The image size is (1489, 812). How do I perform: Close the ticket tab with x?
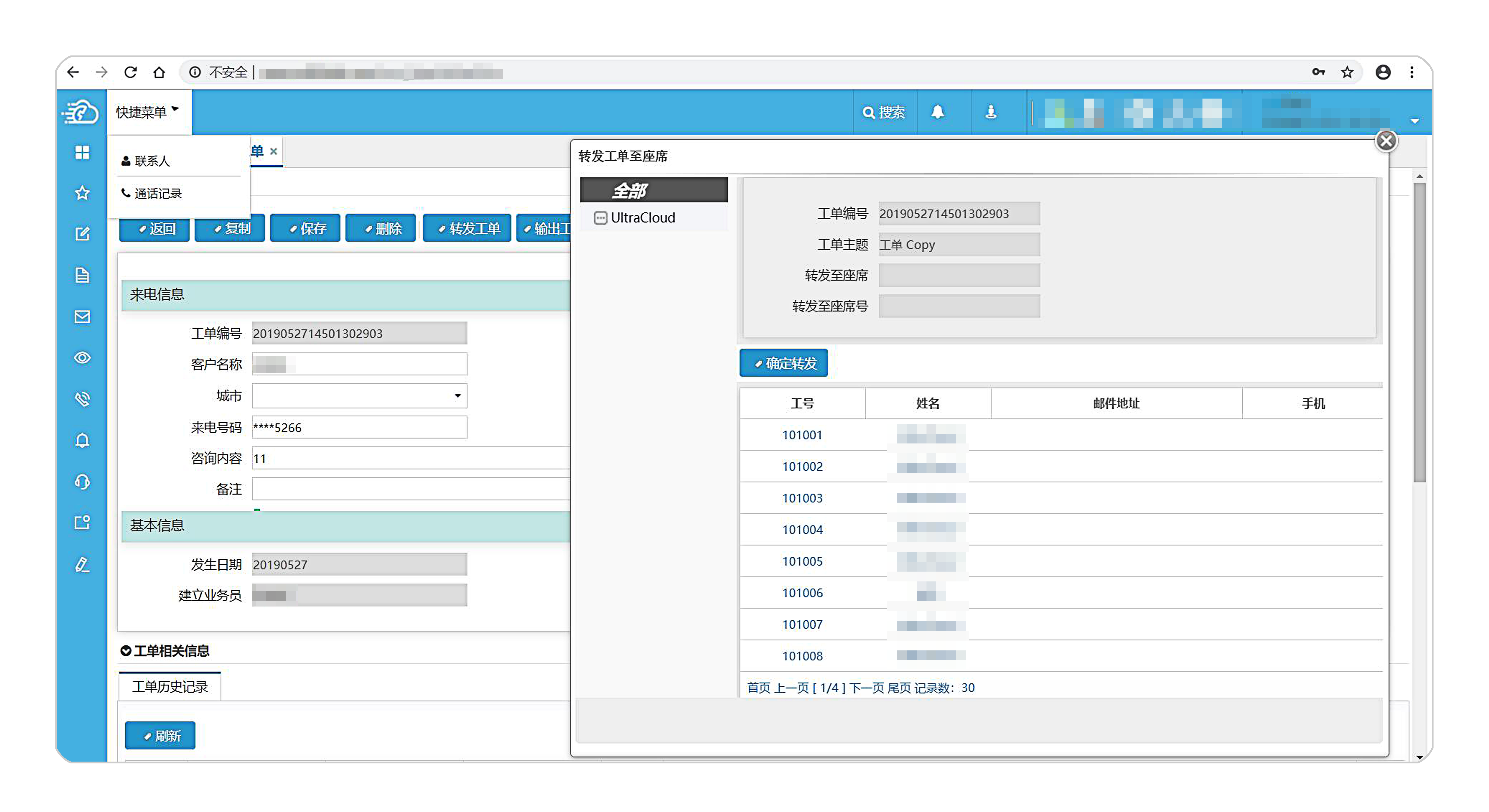pyautogui.click(x=273, y=151)
